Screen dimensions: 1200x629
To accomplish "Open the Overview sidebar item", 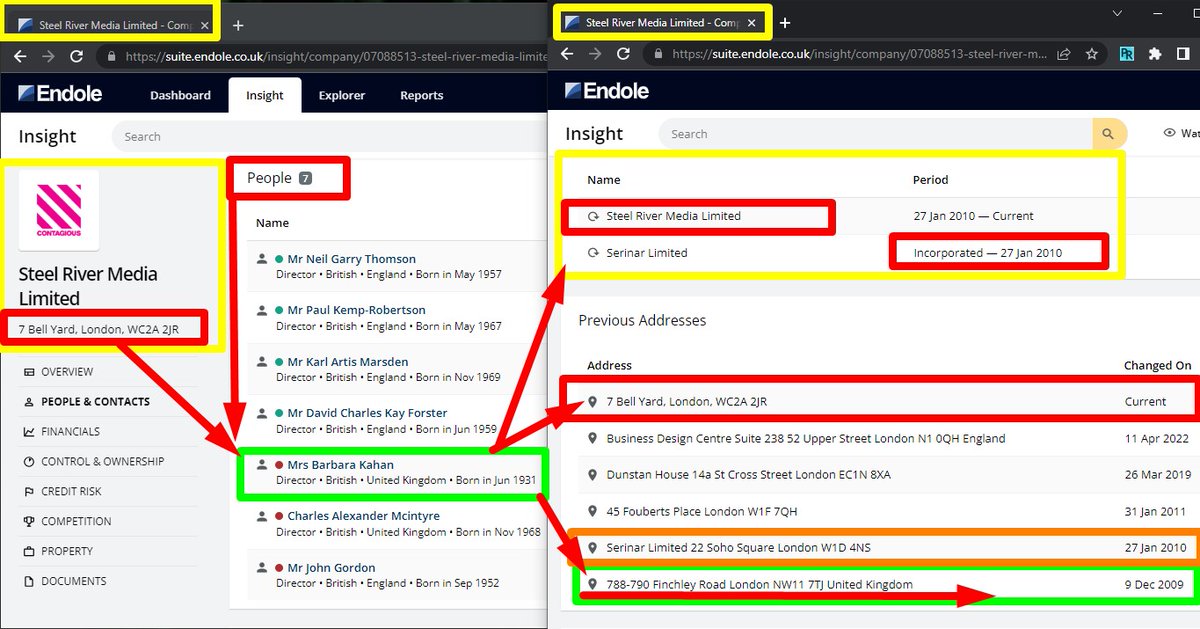I will point(67,372).
